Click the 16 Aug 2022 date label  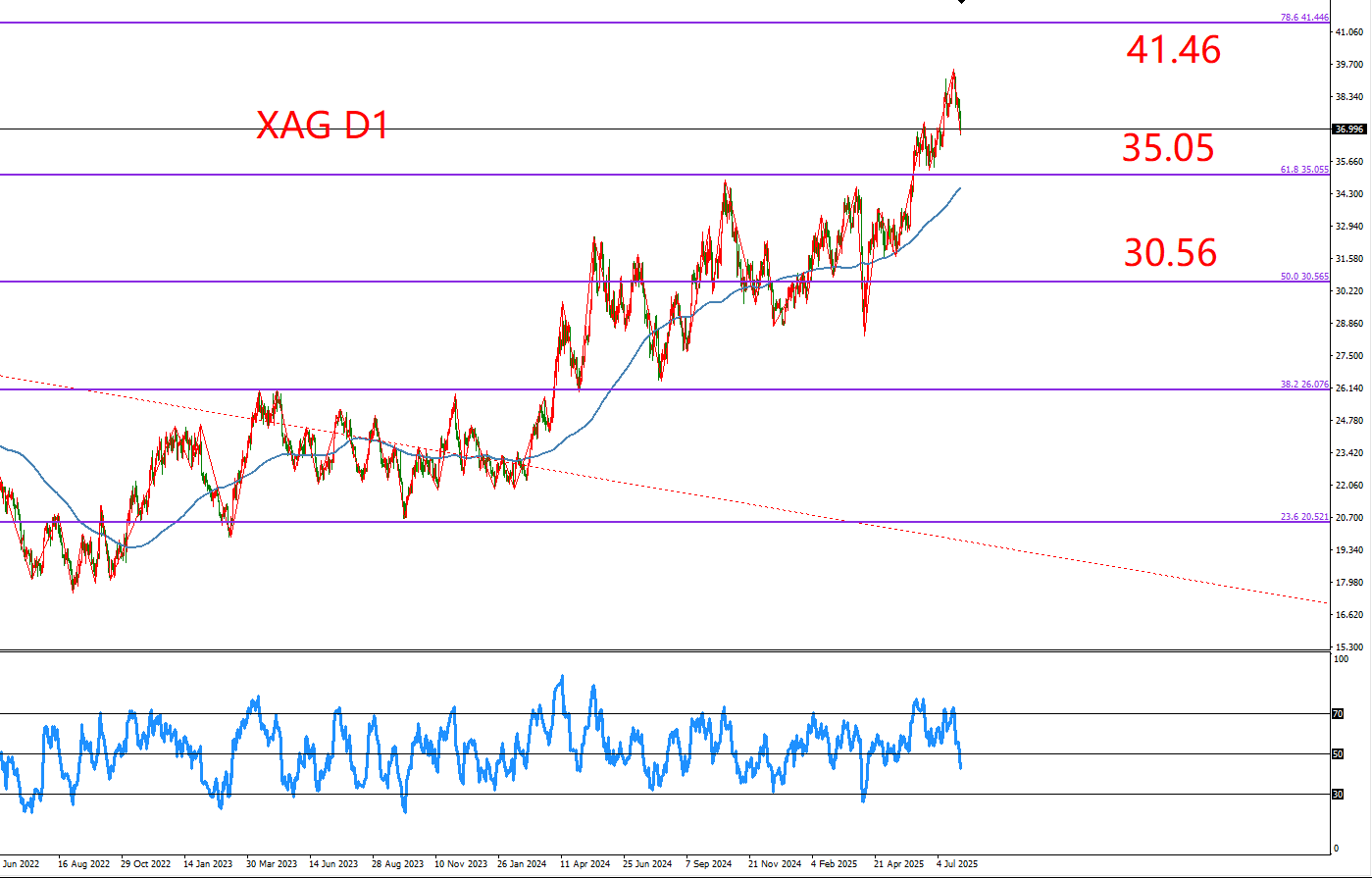coord(82,865)
